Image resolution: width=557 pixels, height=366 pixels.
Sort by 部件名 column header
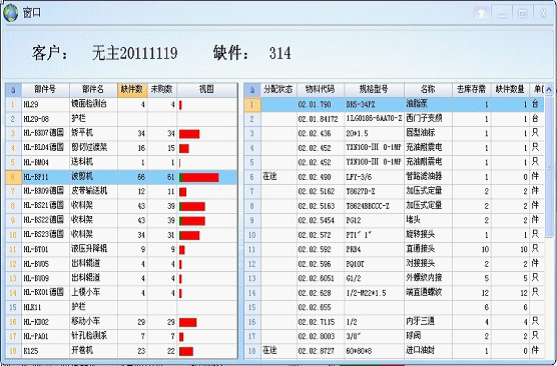(x=93, y=90)
